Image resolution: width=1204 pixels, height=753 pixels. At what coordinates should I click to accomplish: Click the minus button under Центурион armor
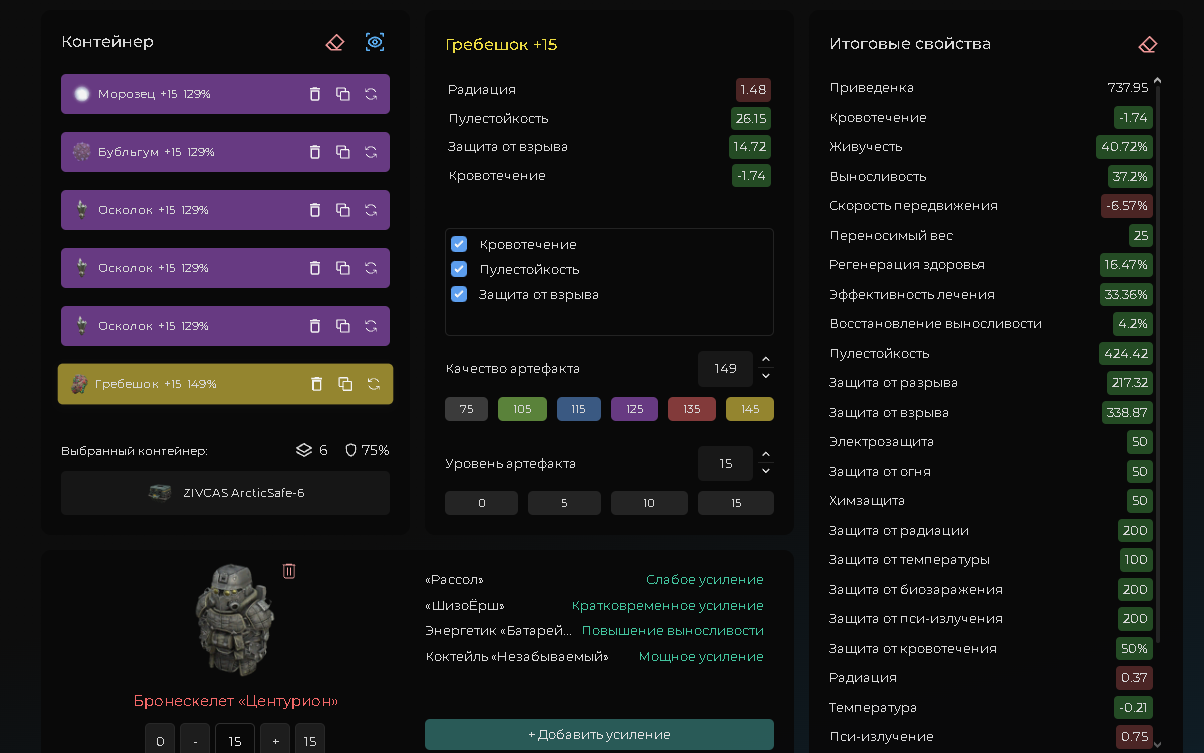195,741
